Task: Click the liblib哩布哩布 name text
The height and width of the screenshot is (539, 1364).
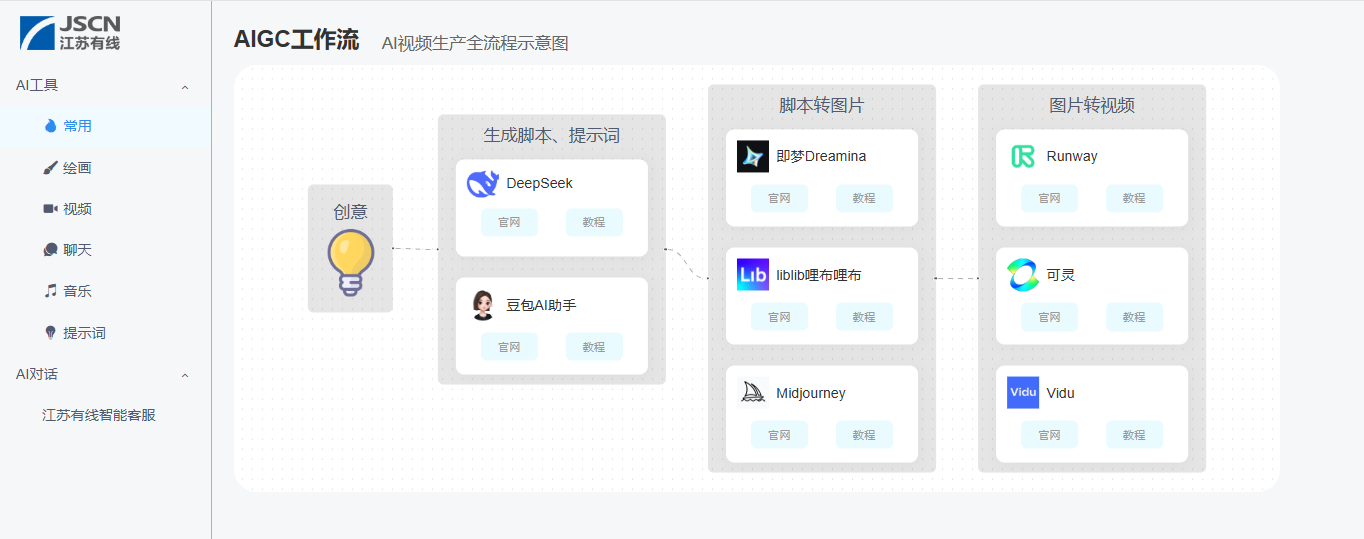Action: 819,275
